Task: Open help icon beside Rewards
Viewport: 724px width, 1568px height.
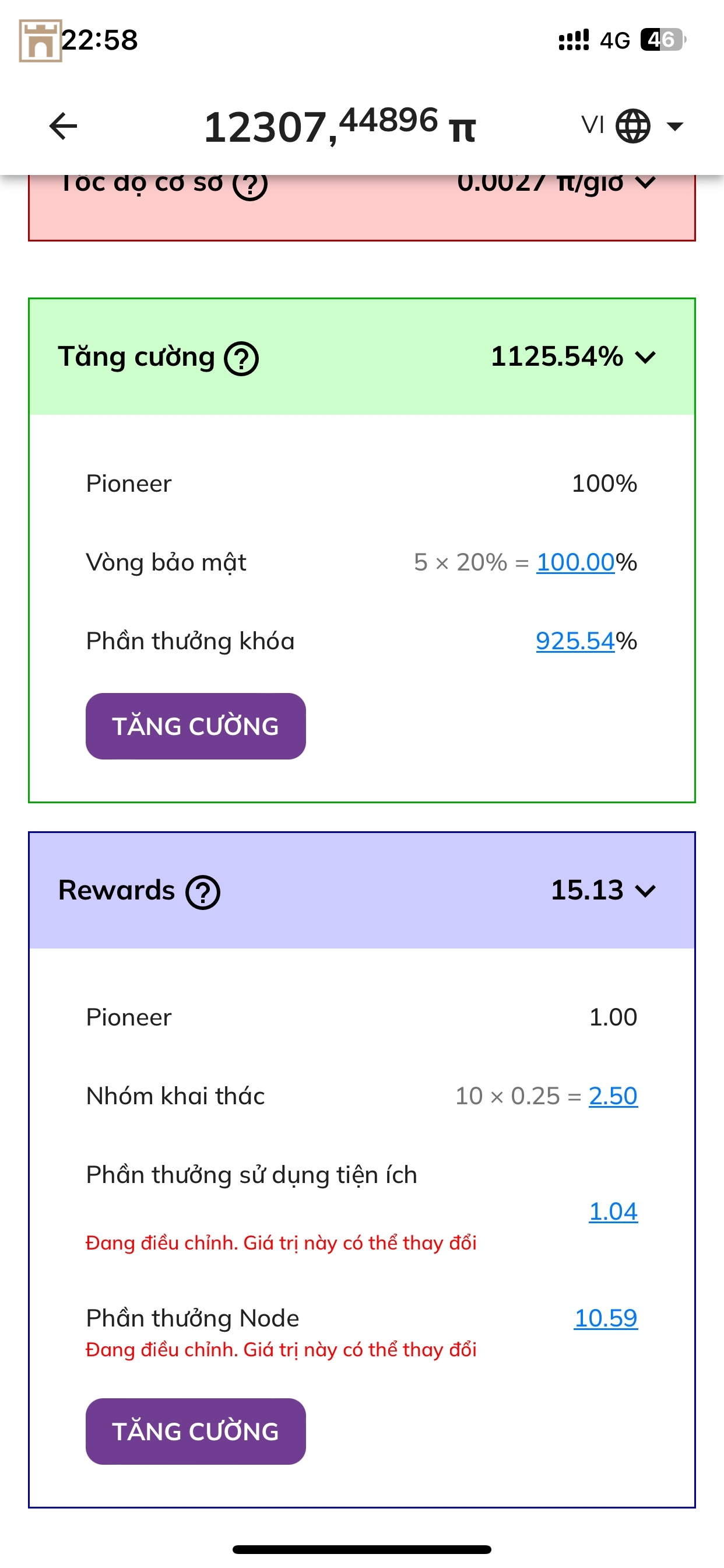Action: [203, 892]
